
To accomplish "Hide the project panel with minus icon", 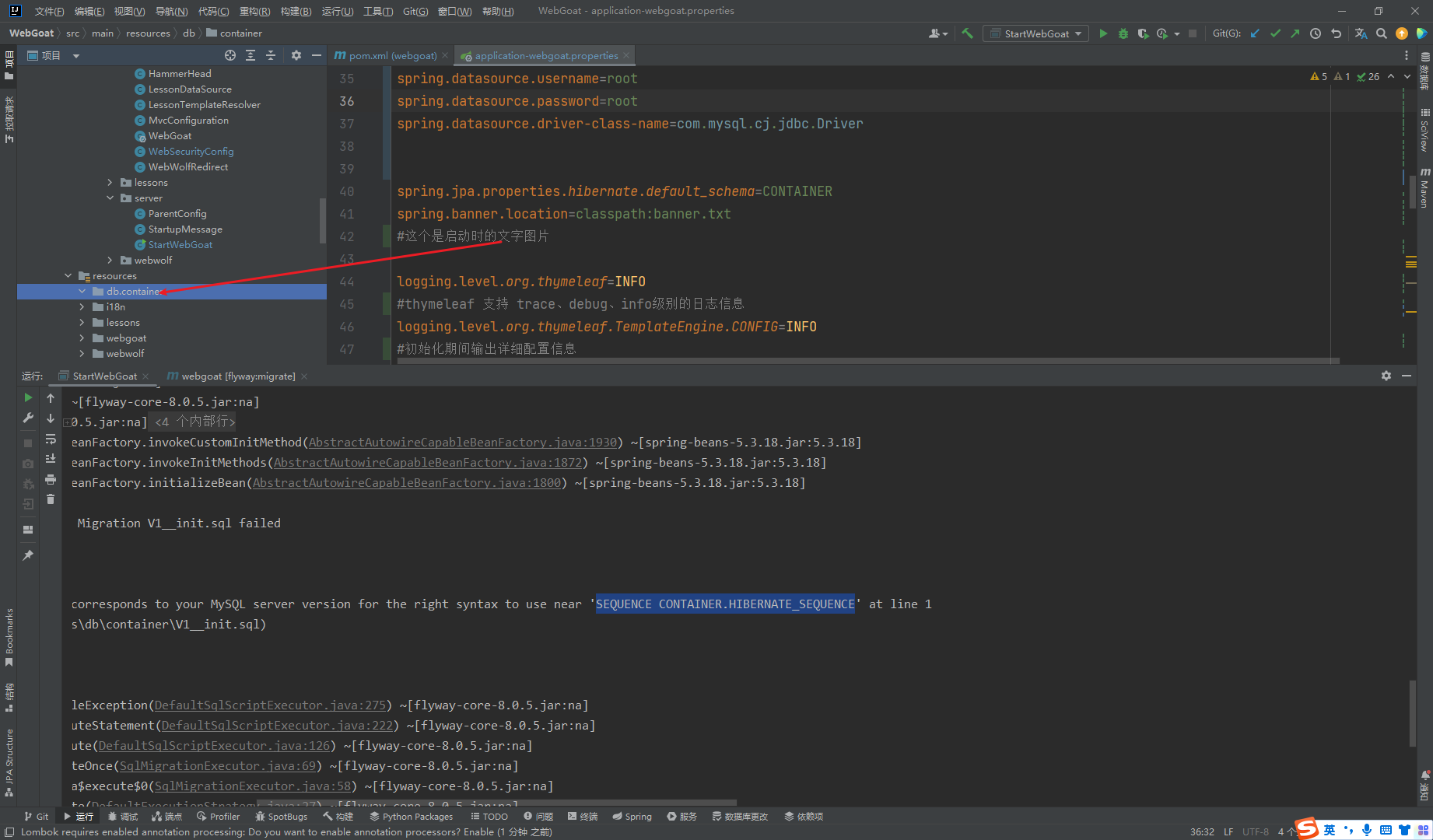I will tap(316, 55).
